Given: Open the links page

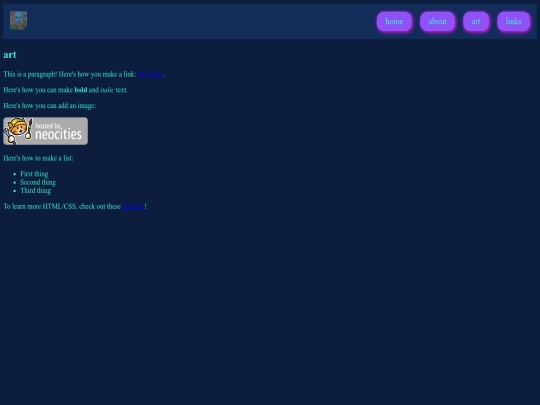Looking at the screenshot, I should pos(513,21).
